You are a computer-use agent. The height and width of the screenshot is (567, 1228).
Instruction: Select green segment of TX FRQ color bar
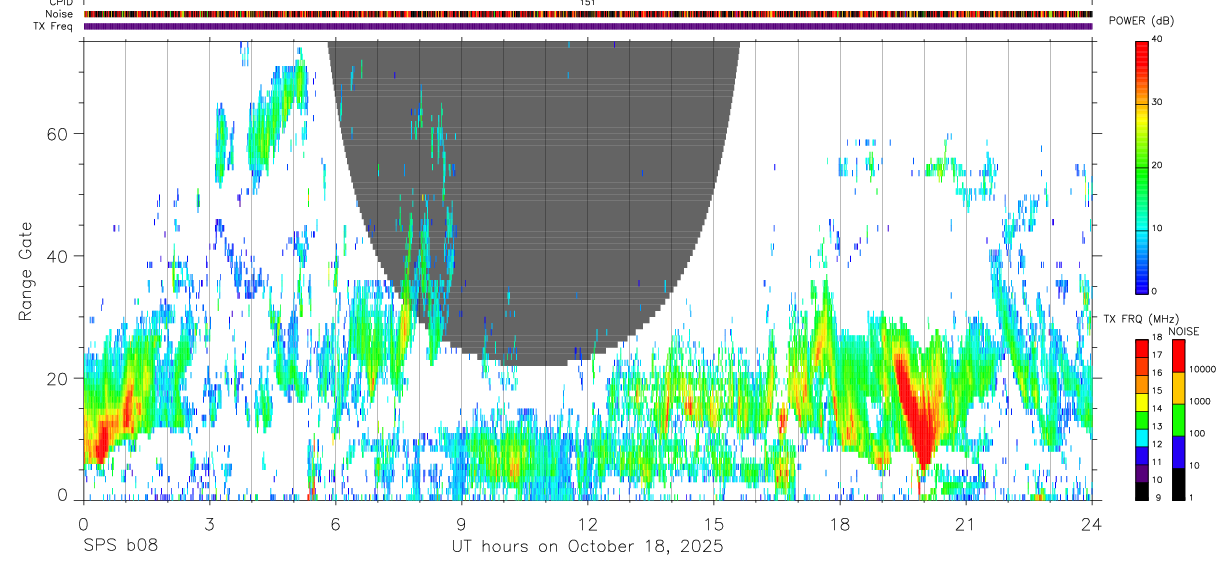click(1142, 420)
